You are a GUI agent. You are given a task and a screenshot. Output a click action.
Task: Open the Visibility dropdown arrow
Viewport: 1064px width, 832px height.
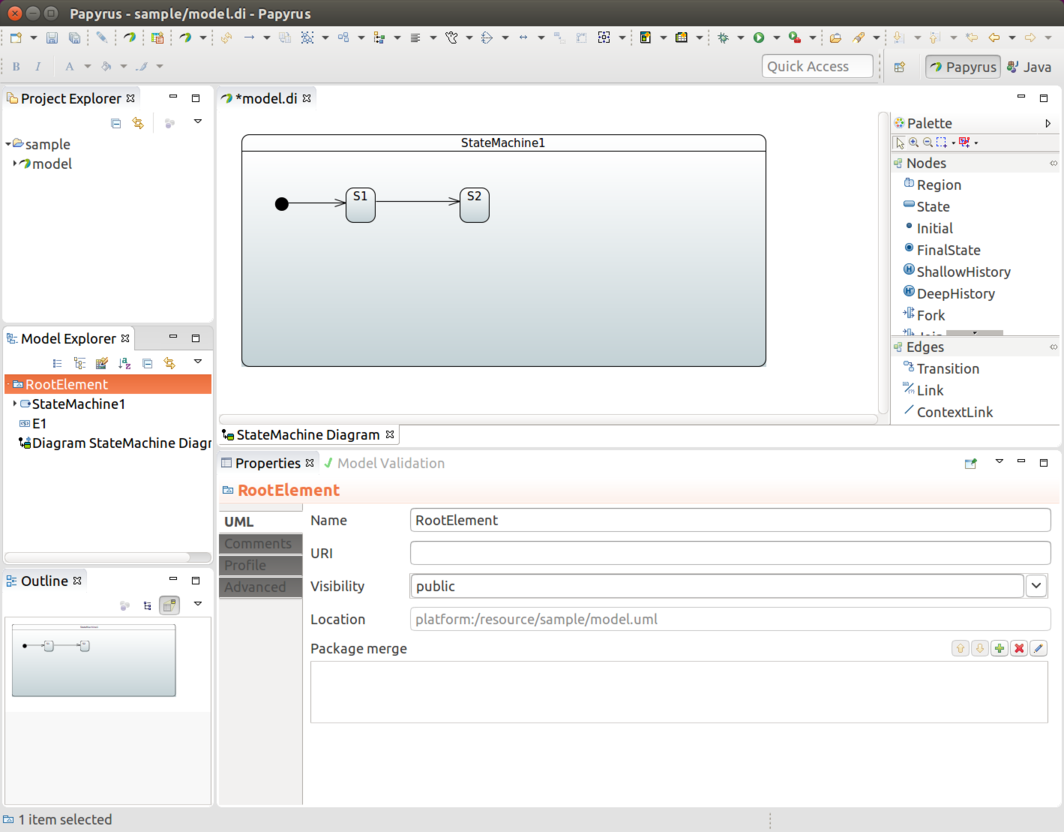click(x=1036, y=586)
